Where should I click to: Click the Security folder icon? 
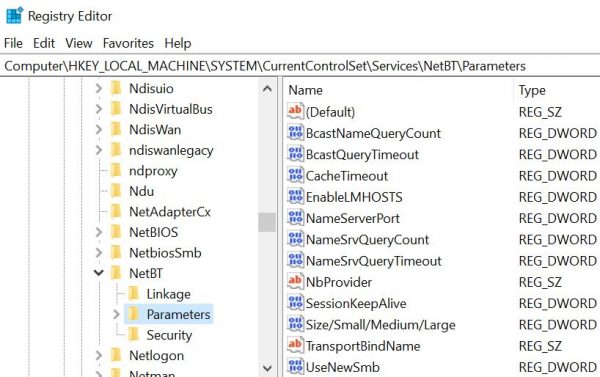click(134, 335)
